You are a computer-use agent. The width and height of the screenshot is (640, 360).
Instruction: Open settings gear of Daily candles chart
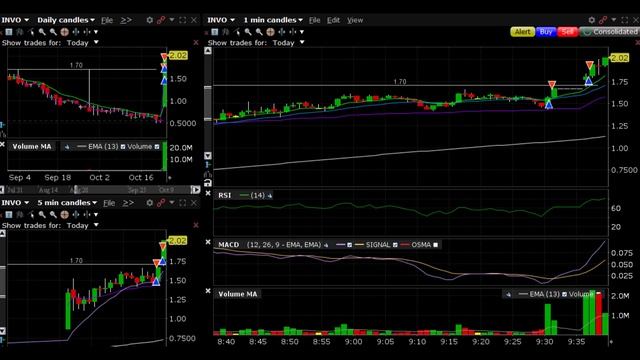pos(150,20)
